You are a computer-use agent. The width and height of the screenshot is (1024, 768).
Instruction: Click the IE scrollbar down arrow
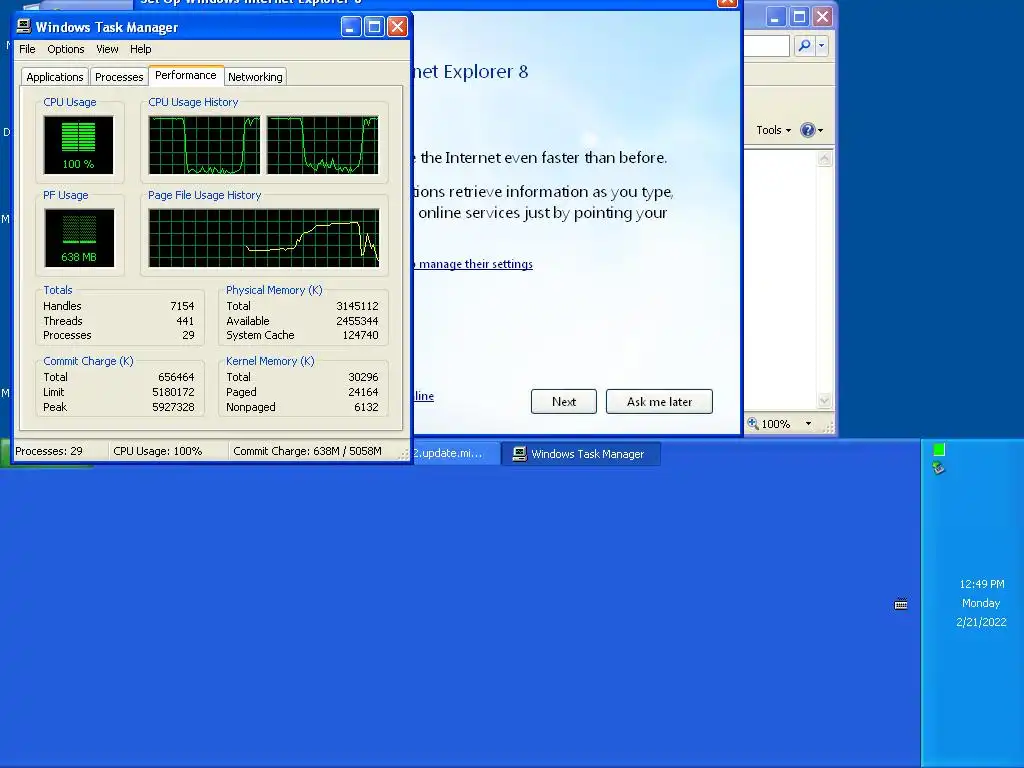tap(824, 400)
